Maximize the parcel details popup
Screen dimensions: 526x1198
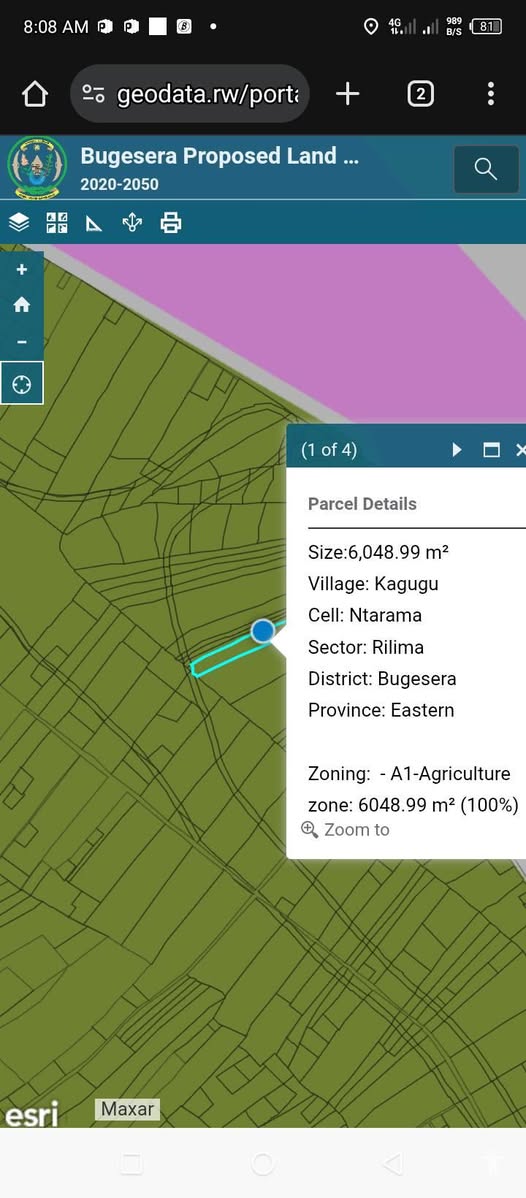[492, 450]
